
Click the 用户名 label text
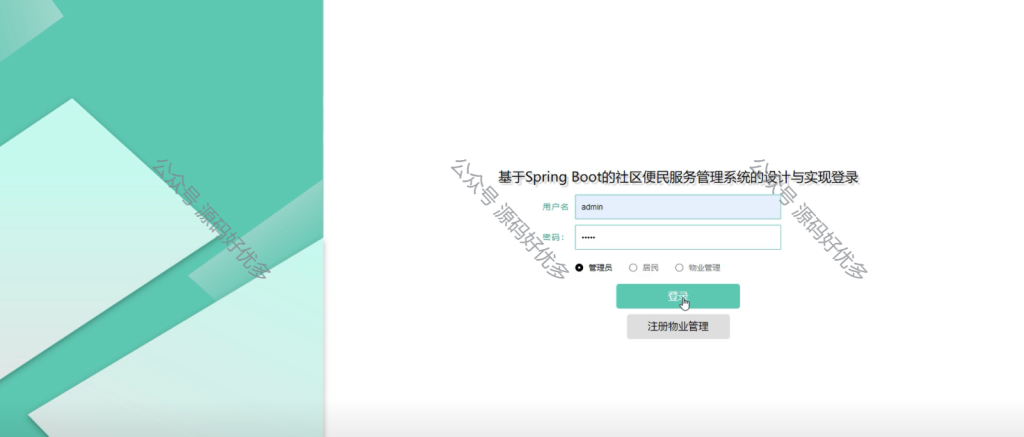click(x=555, y=207)
